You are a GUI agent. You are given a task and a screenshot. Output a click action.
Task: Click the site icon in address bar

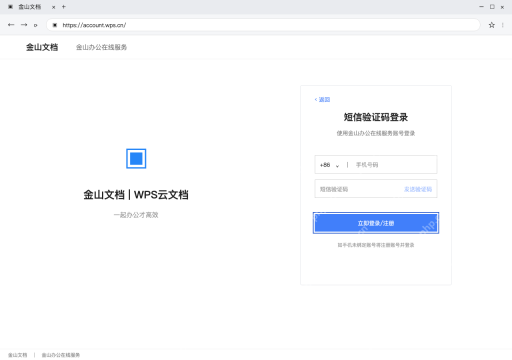pyautogui.click(x=55, y=25)
